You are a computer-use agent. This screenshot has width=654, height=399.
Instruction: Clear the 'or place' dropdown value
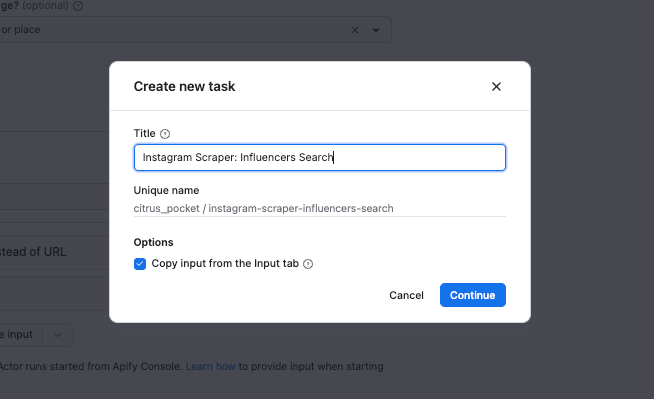(355, 30)
